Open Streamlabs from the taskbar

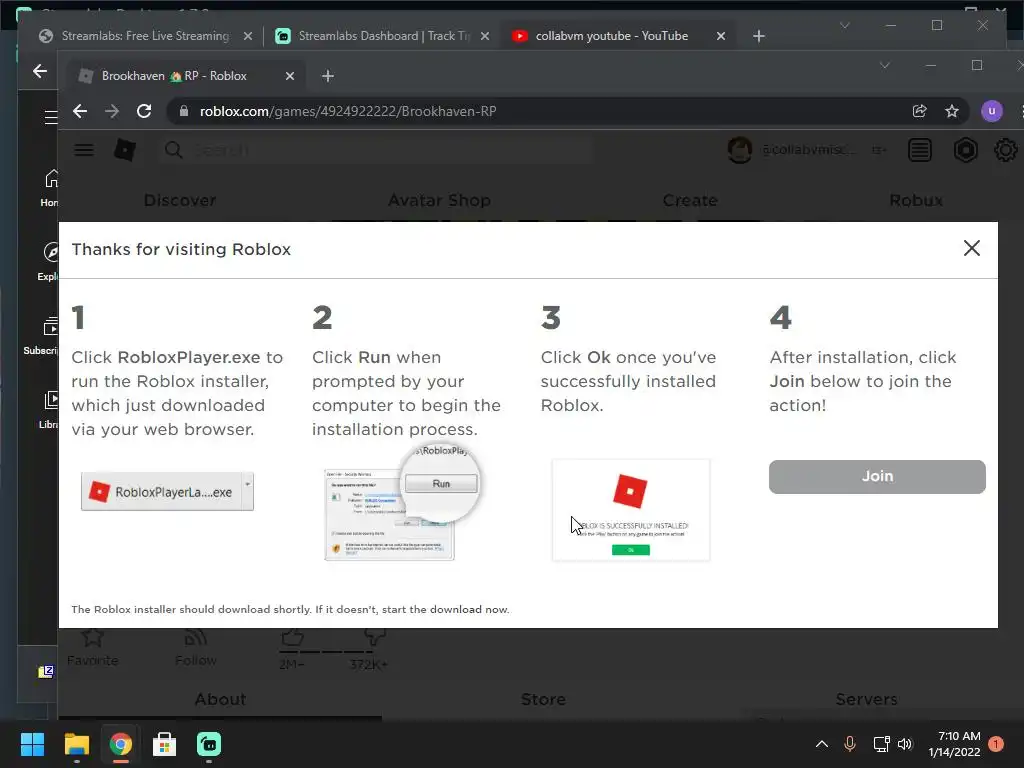pos(209,744)
